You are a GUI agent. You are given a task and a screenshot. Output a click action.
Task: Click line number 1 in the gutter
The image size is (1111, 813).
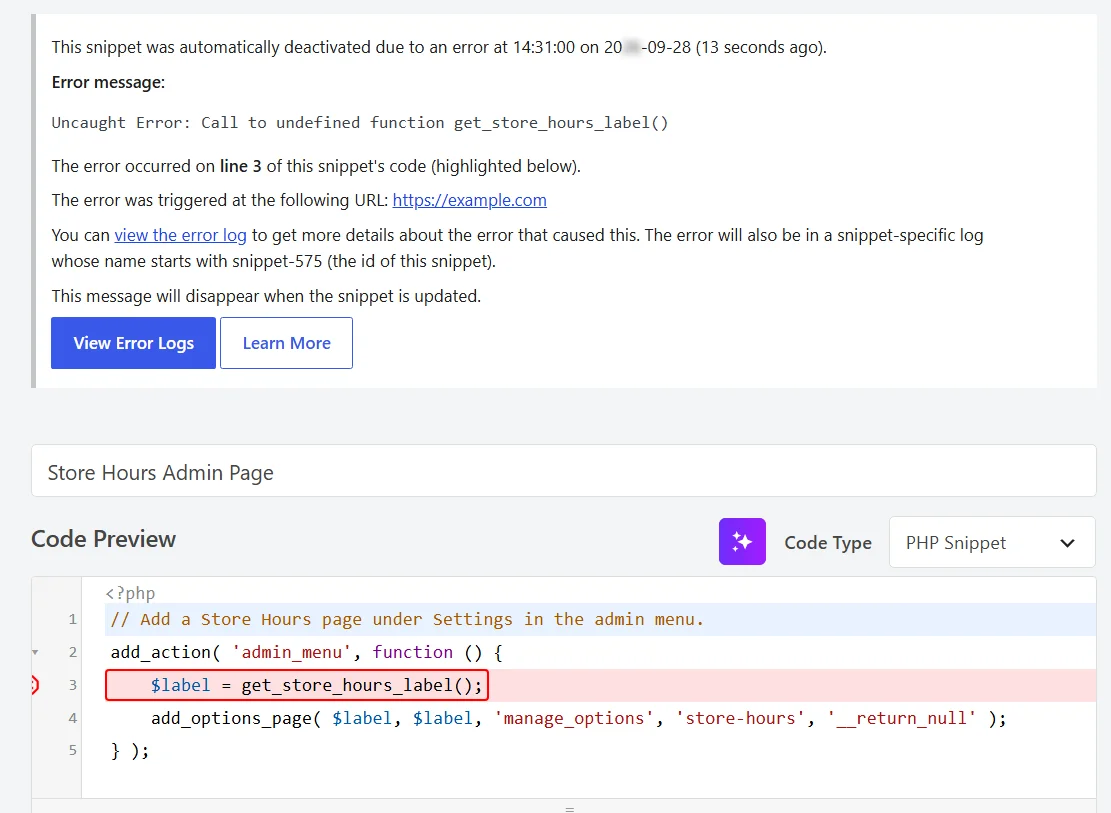tap(72, 619)
